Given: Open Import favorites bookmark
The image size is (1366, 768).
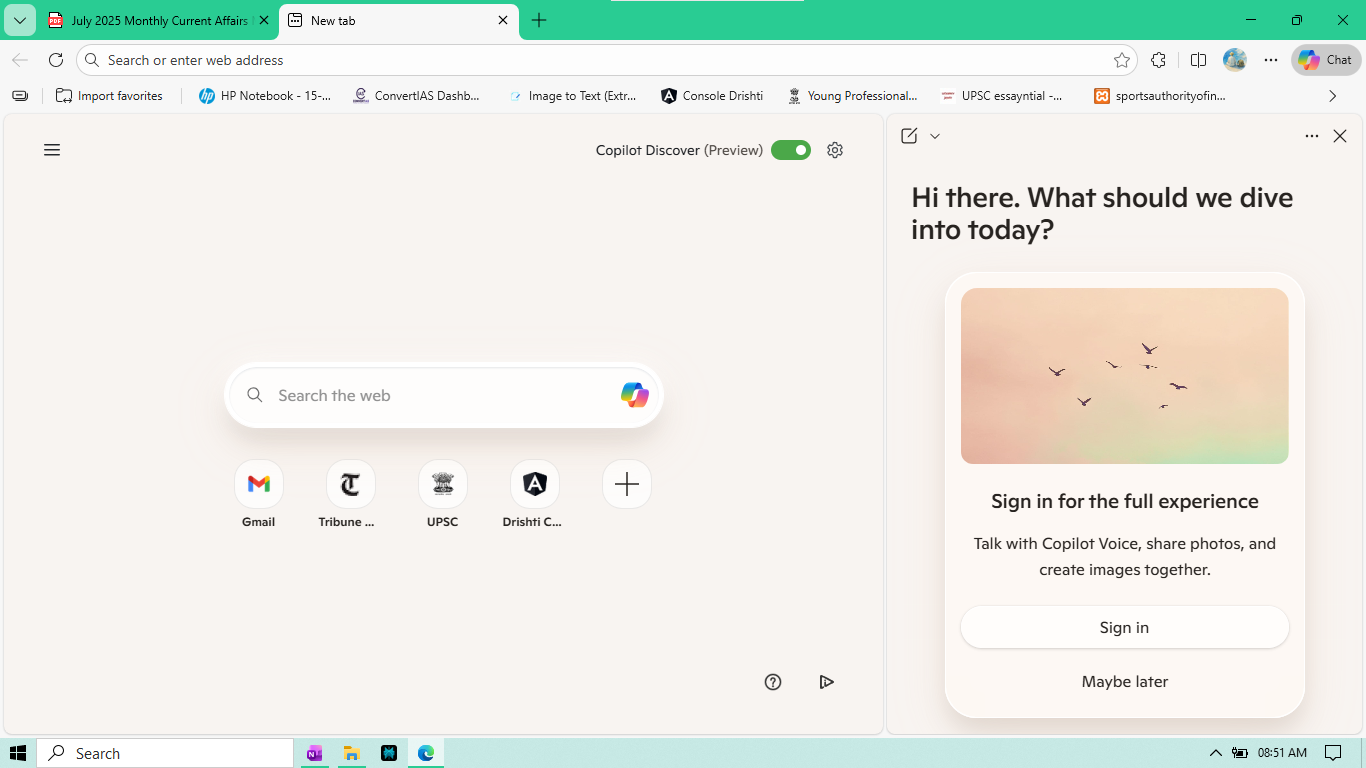Looking at the screenshot, I should coord(110,96).
